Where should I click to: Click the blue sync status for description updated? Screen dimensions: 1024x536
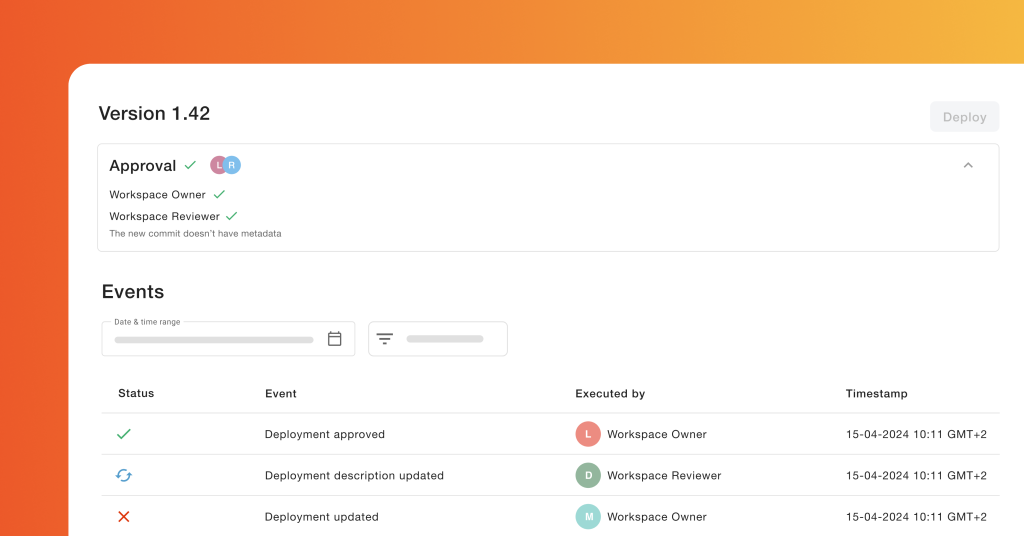pos(123,475)
